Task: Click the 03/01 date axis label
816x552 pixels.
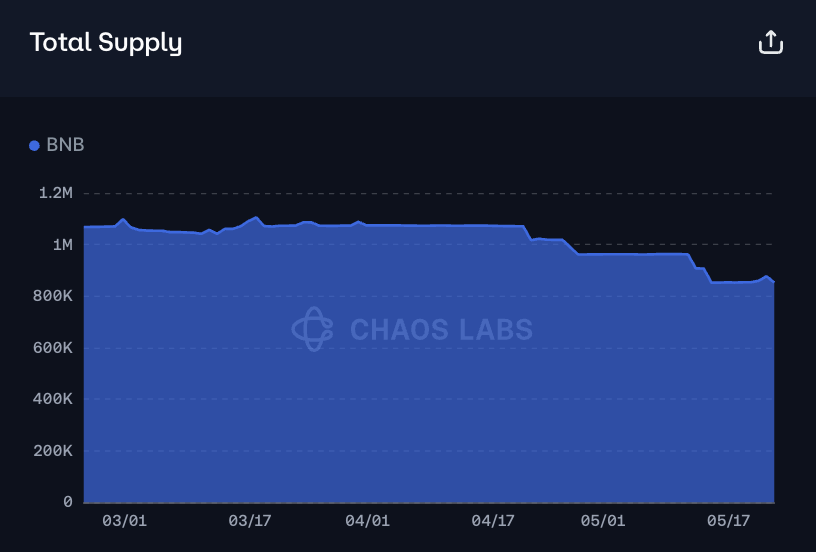Action: (124, 521)
